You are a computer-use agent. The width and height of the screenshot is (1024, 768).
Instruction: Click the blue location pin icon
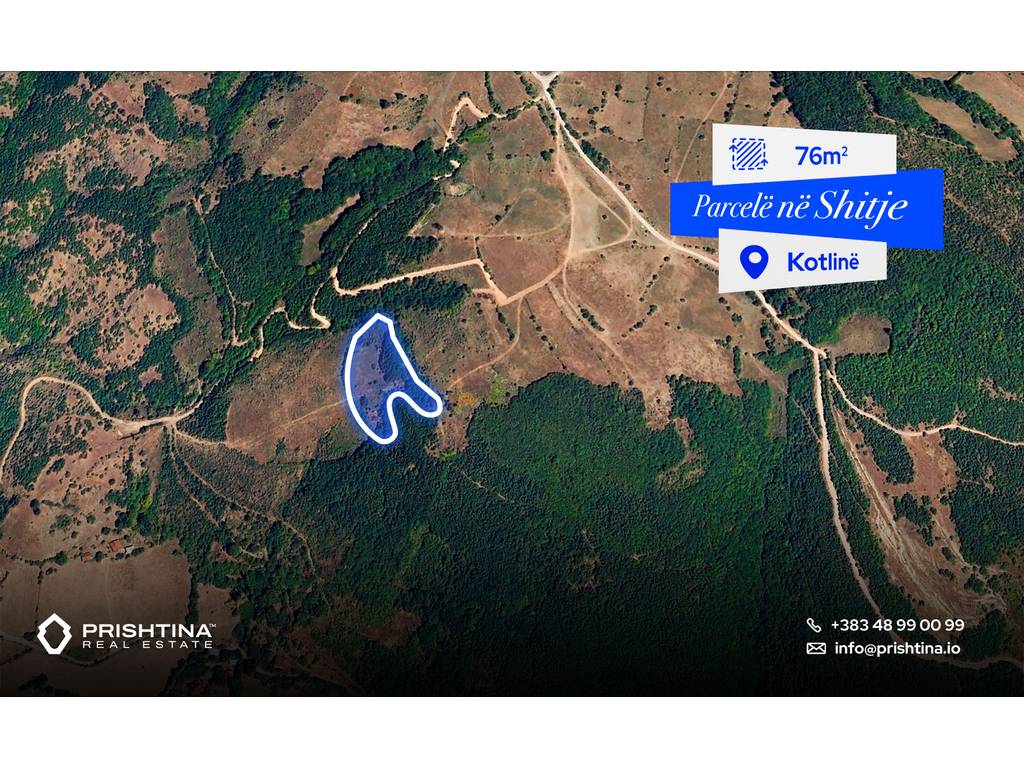click(x=754, y=262)
